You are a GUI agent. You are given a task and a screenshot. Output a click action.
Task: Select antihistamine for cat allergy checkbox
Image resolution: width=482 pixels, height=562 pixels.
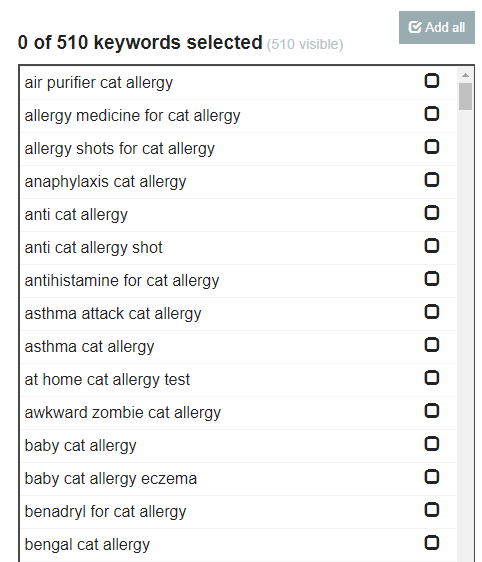[x=431, y=278]
